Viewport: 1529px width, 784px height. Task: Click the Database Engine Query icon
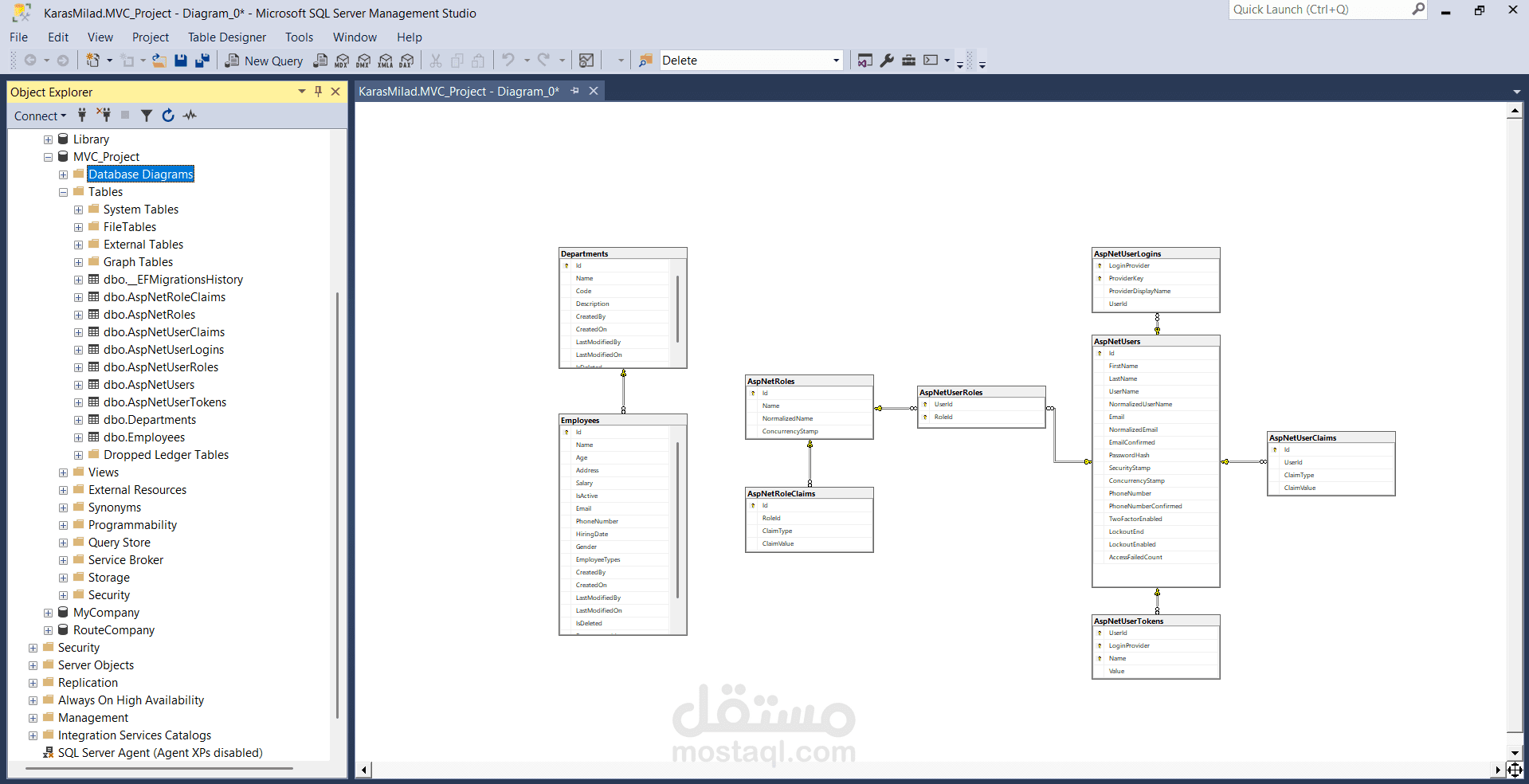tap(320, 61)
